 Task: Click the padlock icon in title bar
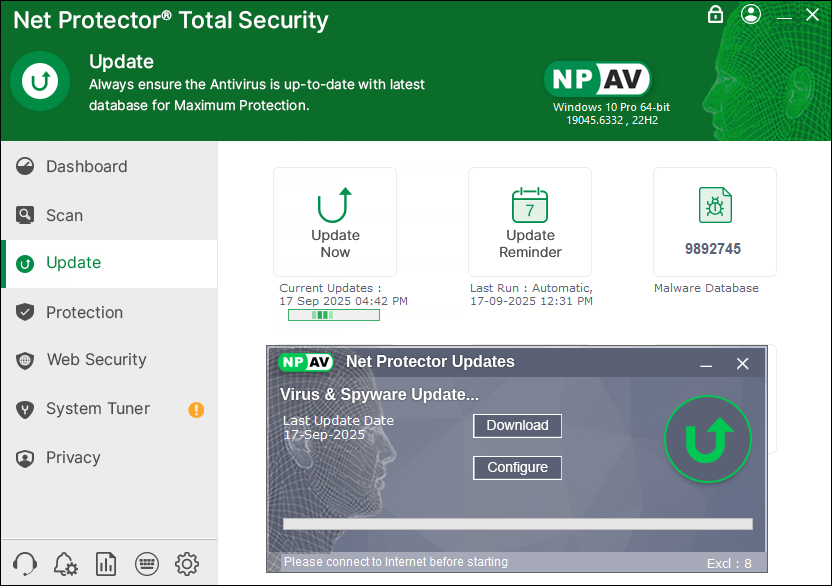[715, 14]
